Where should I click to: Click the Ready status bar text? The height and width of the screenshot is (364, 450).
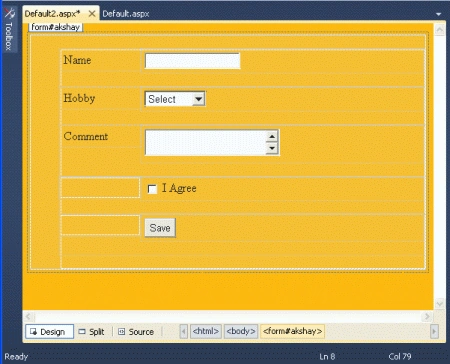pyautogui.click(x=16, y=357)
